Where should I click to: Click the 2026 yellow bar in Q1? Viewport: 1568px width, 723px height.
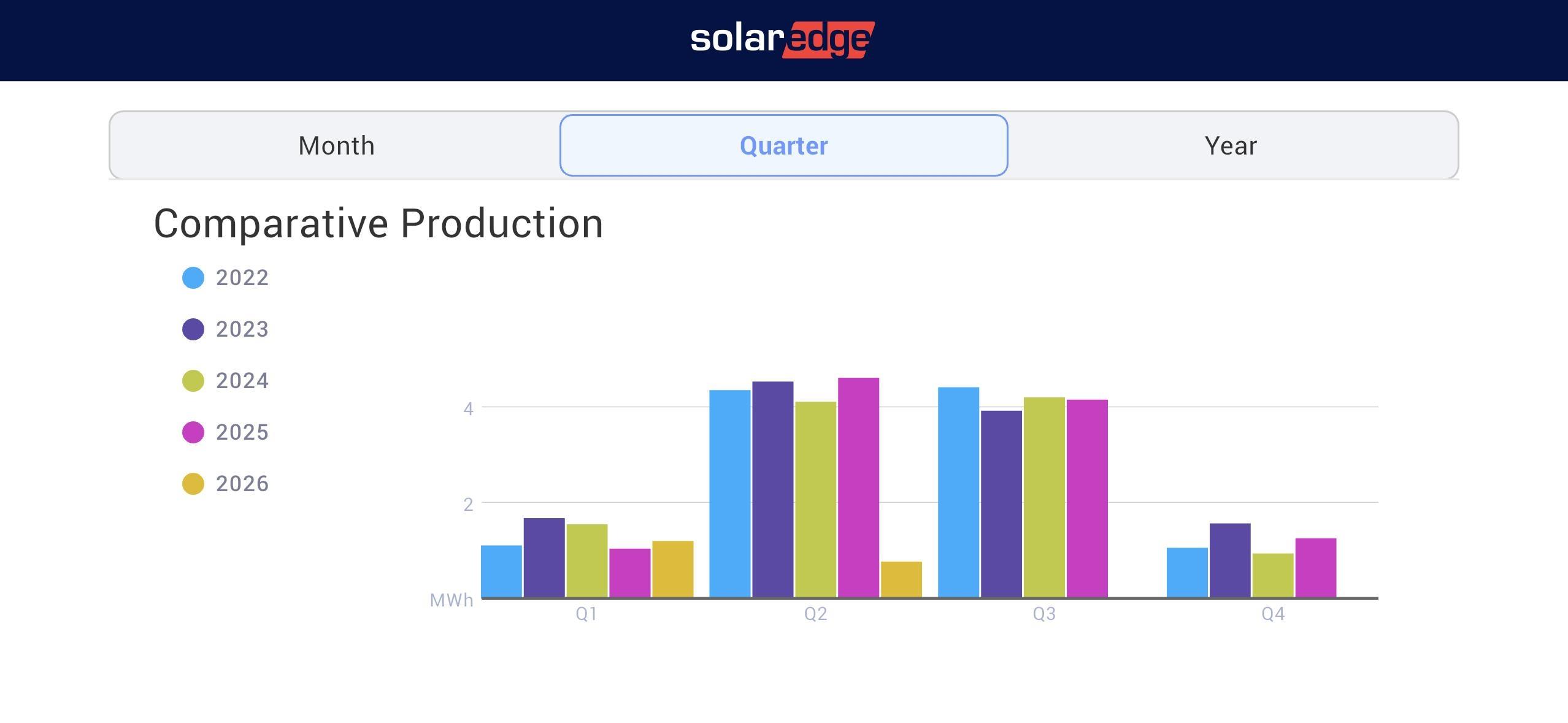tap(672, 568)
